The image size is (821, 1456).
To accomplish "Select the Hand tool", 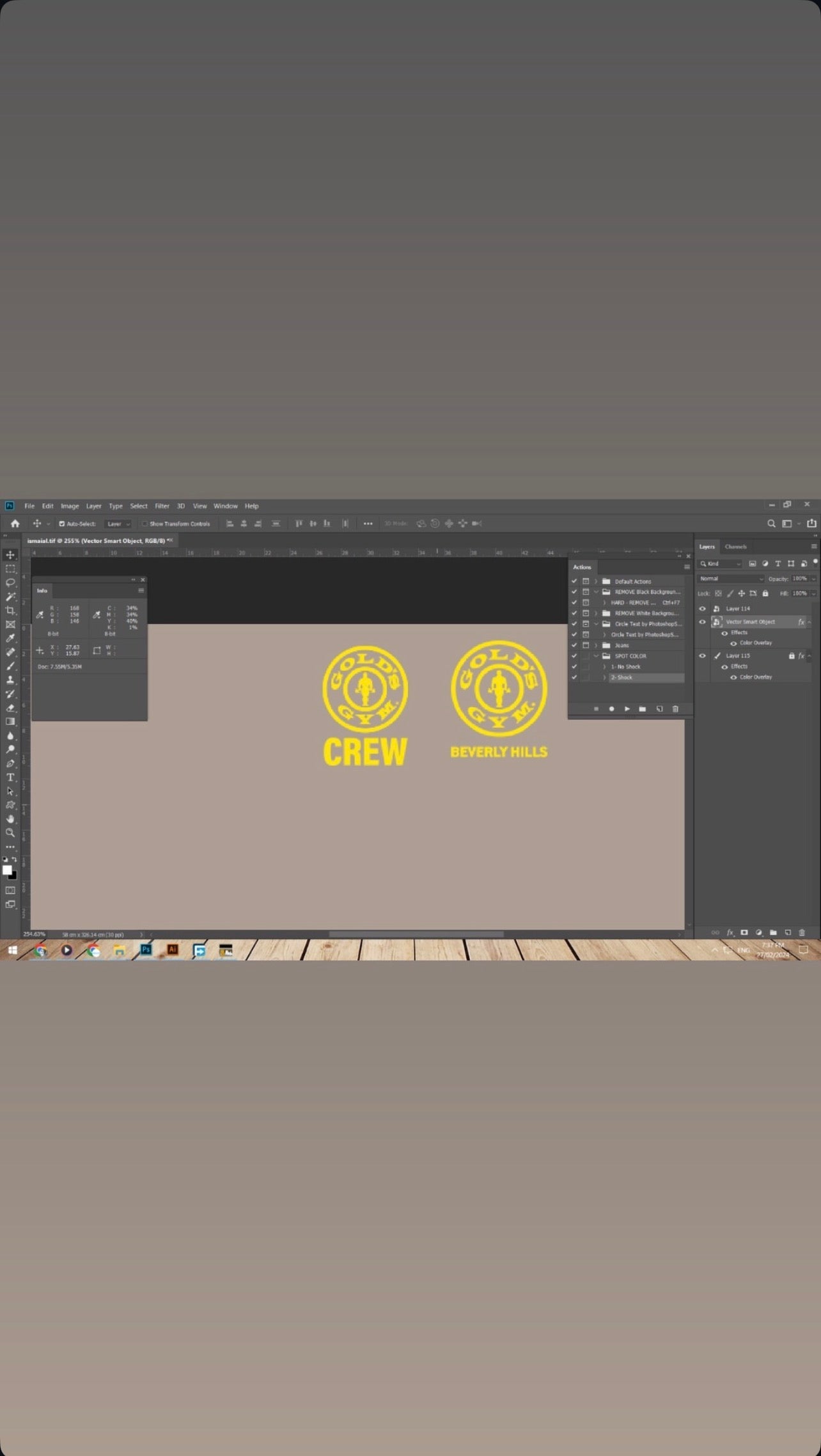I will 10,819.
